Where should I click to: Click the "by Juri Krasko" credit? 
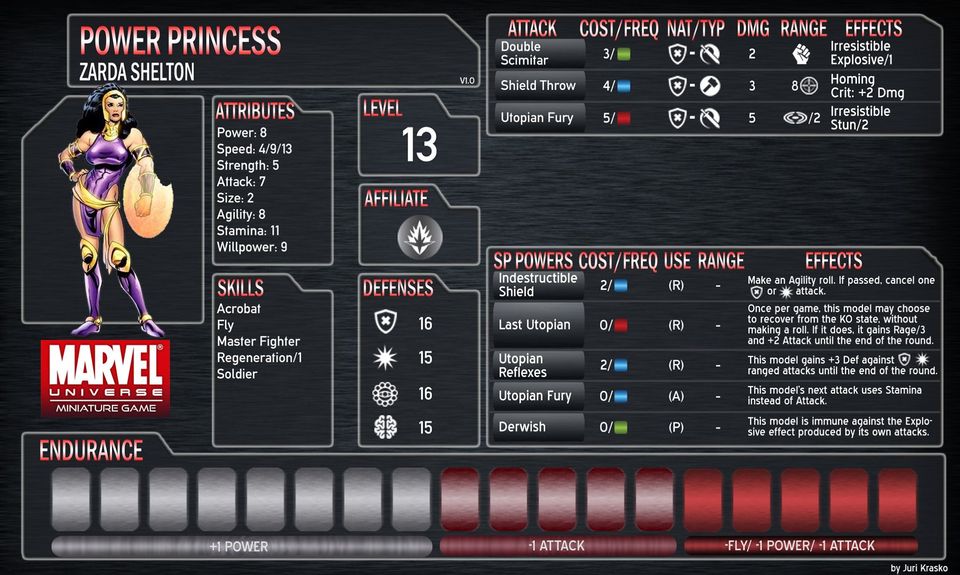pos(918,568)
